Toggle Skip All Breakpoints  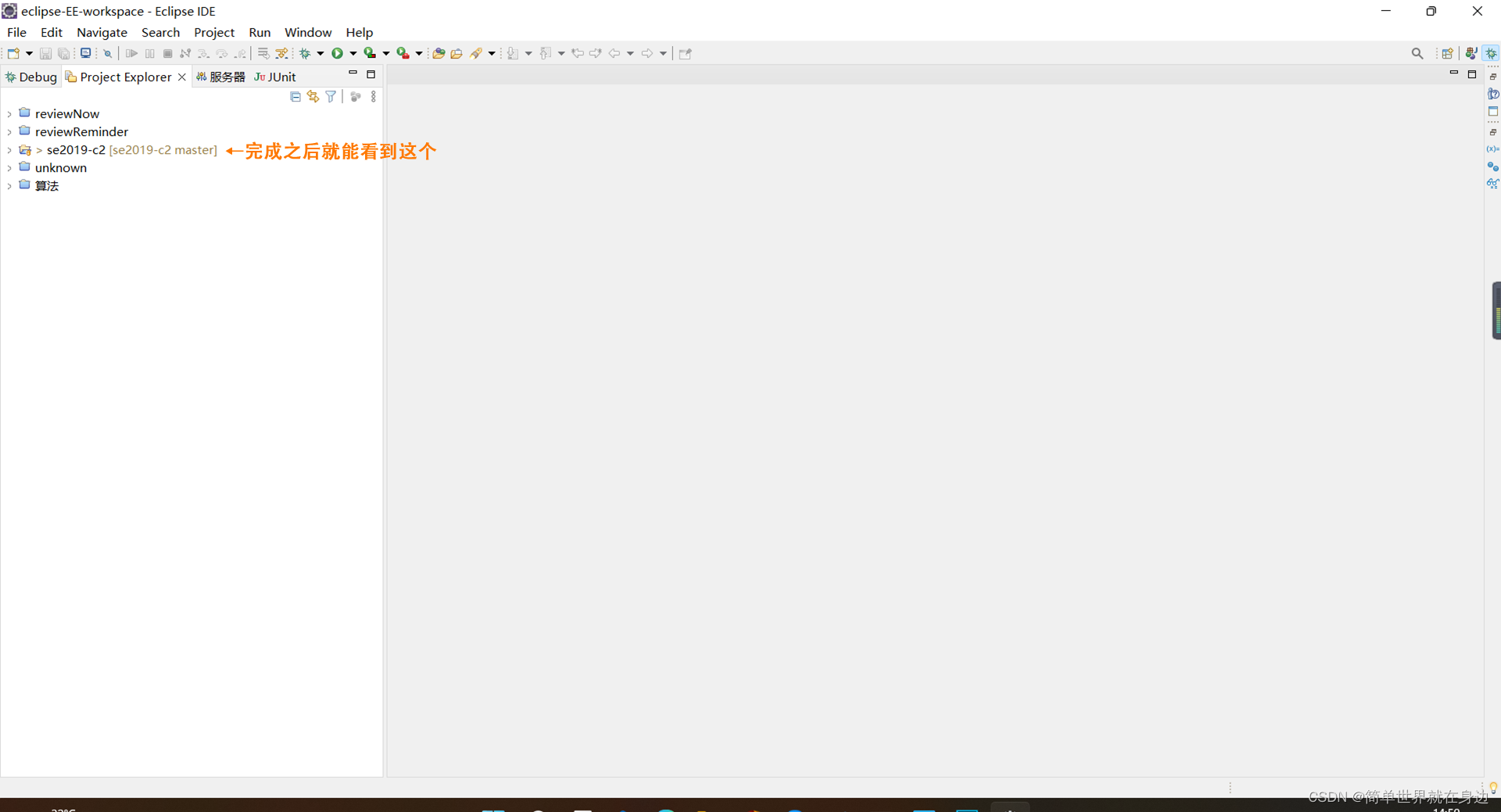pos(107,53)
